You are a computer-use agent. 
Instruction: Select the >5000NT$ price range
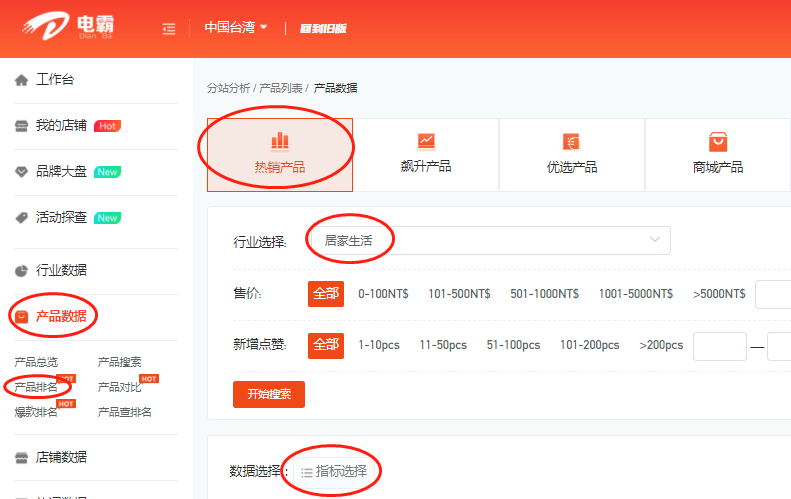719,294
